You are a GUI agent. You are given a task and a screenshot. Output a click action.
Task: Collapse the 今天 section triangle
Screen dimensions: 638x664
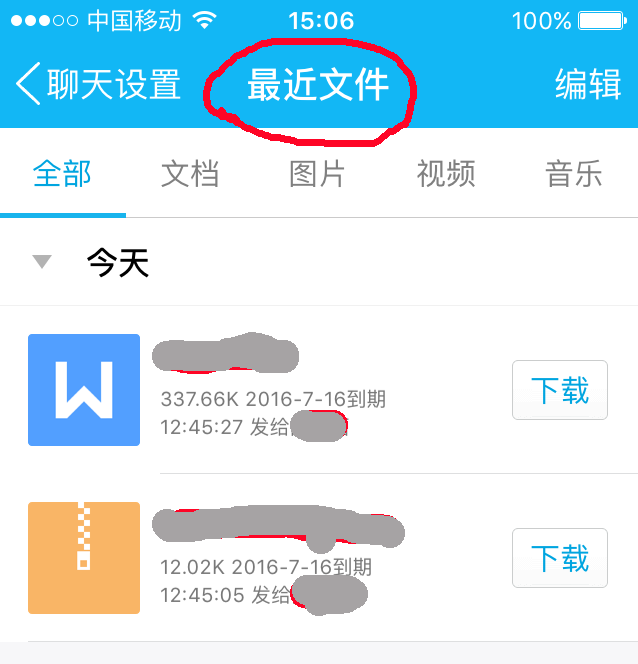(42, 261)
